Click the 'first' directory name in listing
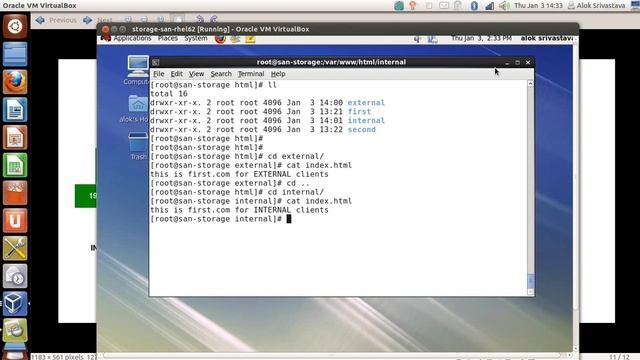 click(x=359, y=112)
